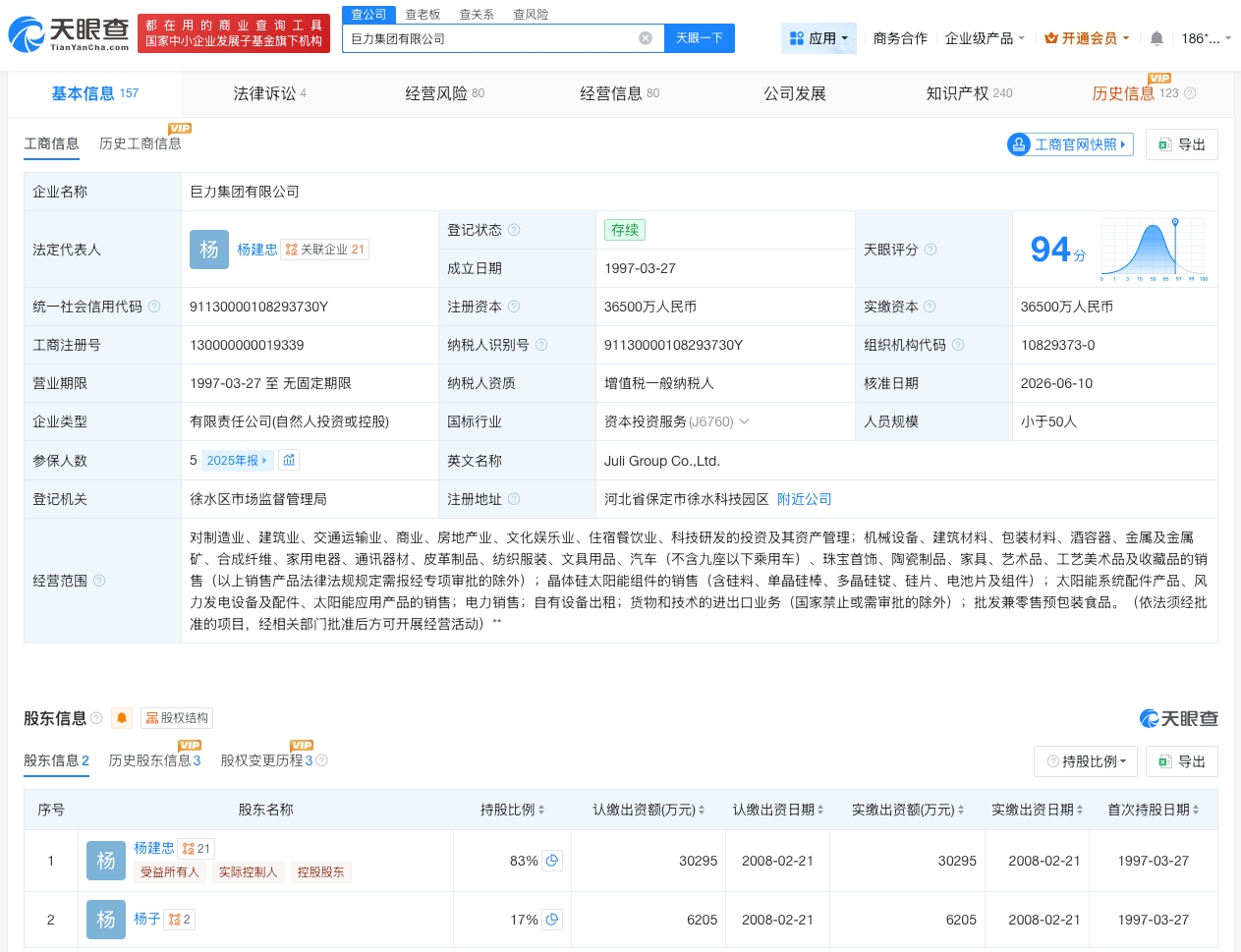
Task: Switch to the 查风险 search tab
Action: point(531,15)
